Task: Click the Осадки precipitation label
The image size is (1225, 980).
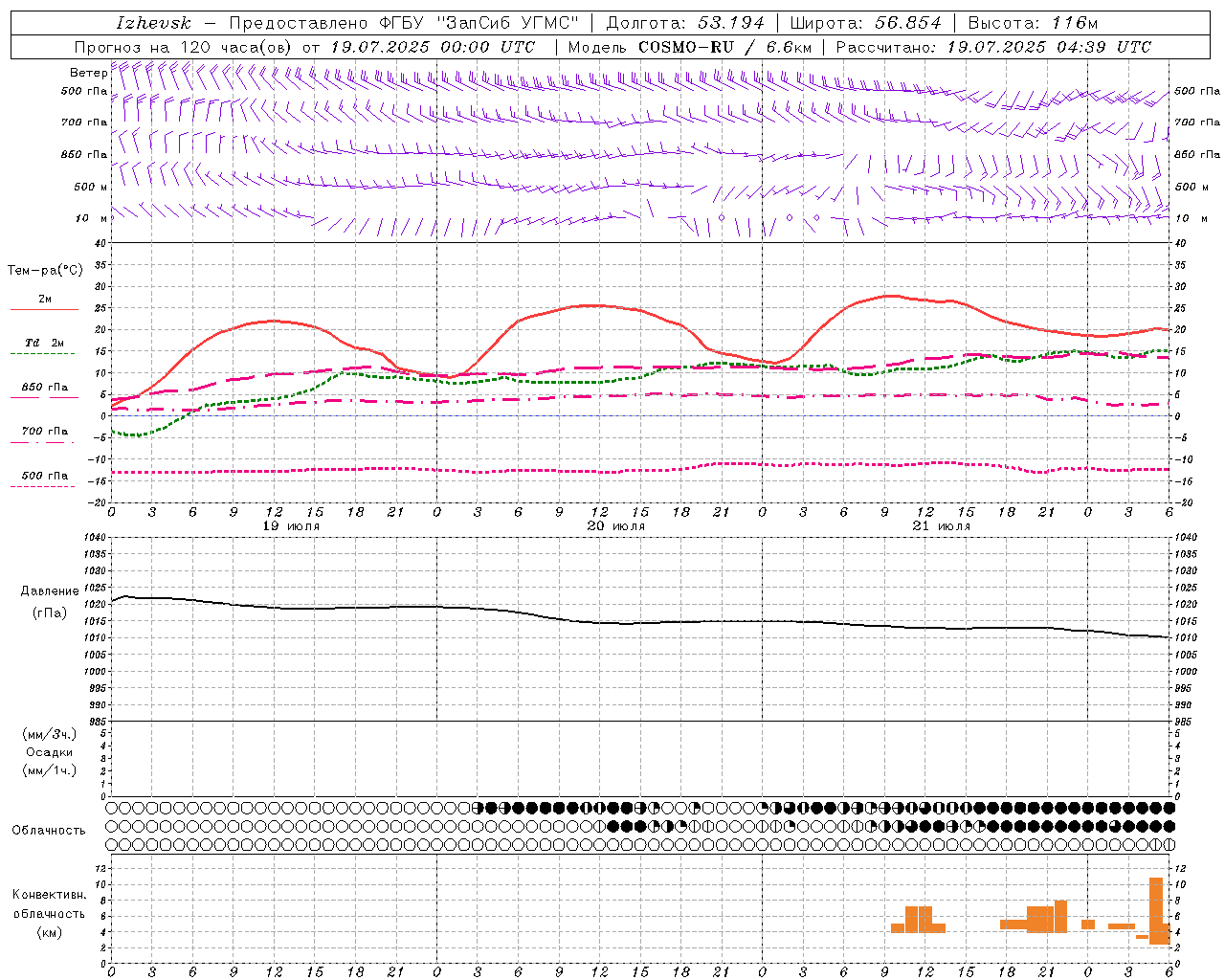Action: (50, 752)
